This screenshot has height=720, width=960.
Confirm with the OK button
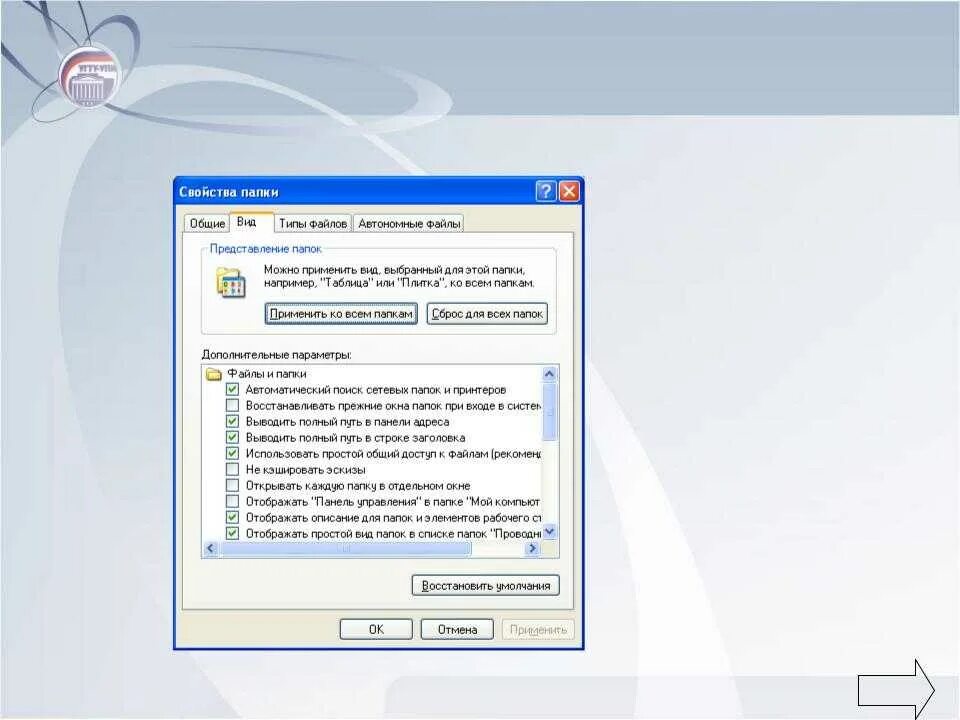[376, 629]
